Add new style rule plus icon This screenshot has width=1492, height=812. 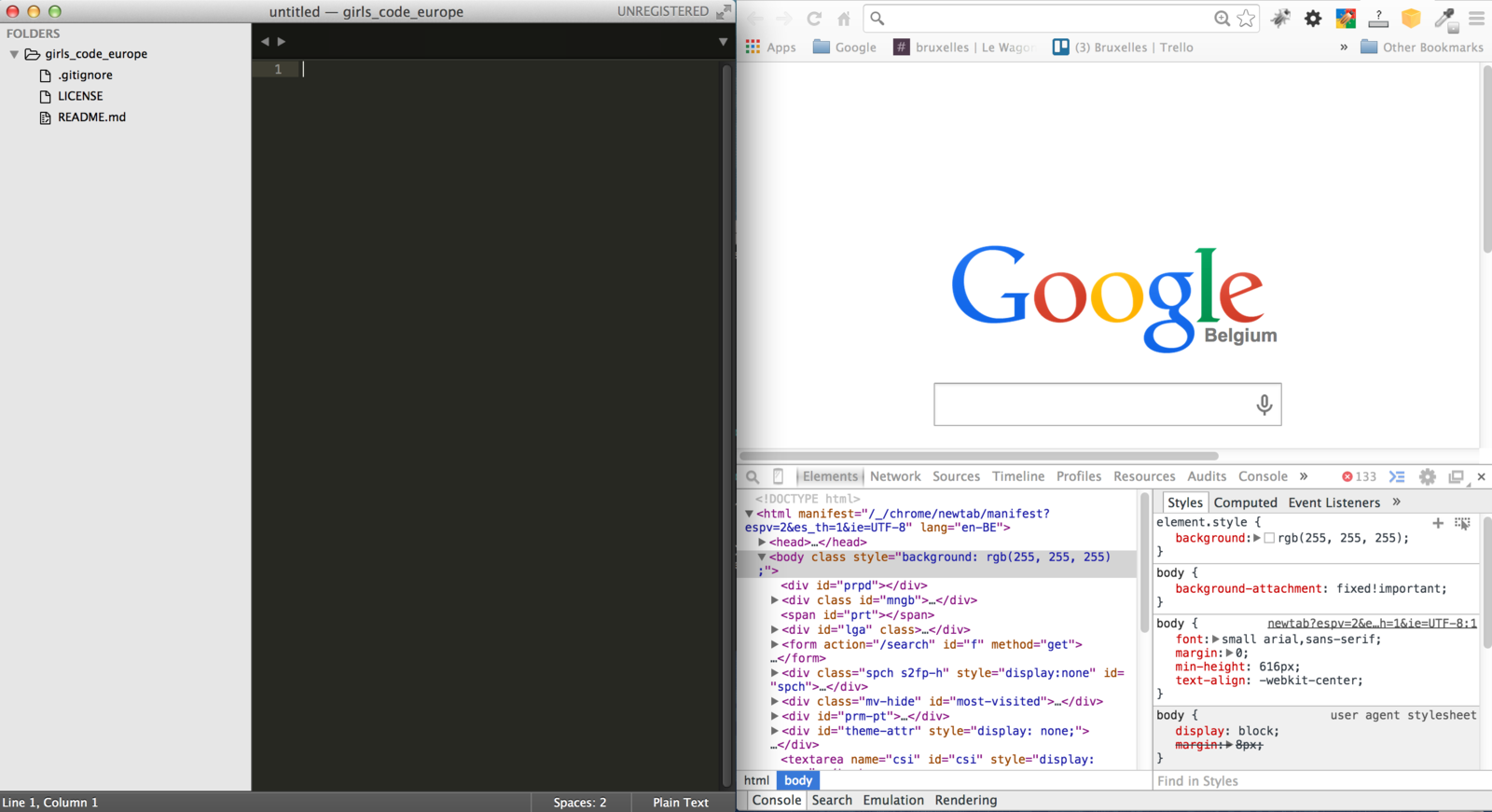1438,523
